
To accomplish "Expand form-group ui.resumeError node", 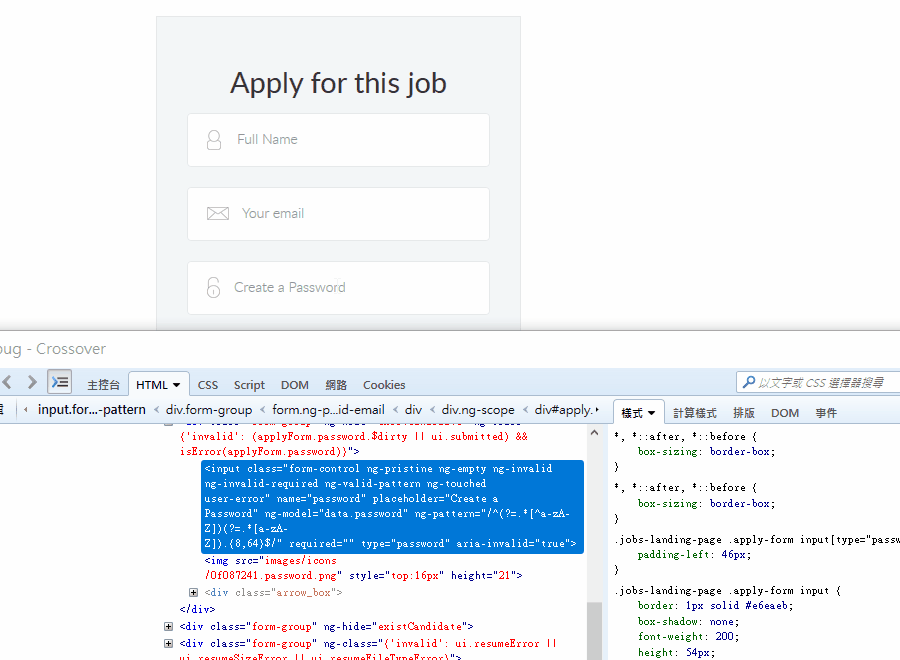I will pyautogui.click(x=168, y=643).
